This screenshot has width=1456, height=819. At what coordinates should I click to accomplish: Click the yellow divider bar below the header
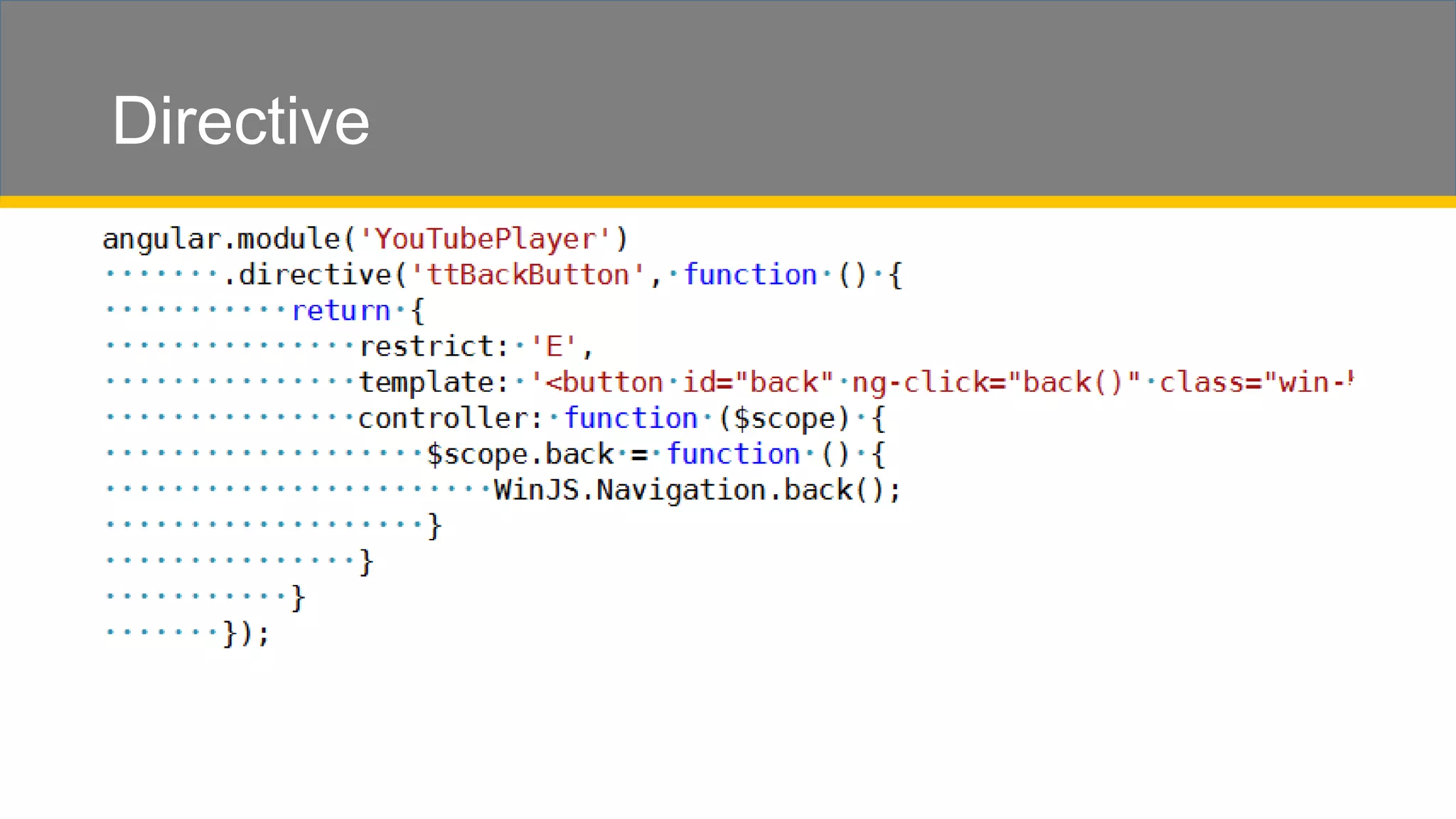[728, 202]
